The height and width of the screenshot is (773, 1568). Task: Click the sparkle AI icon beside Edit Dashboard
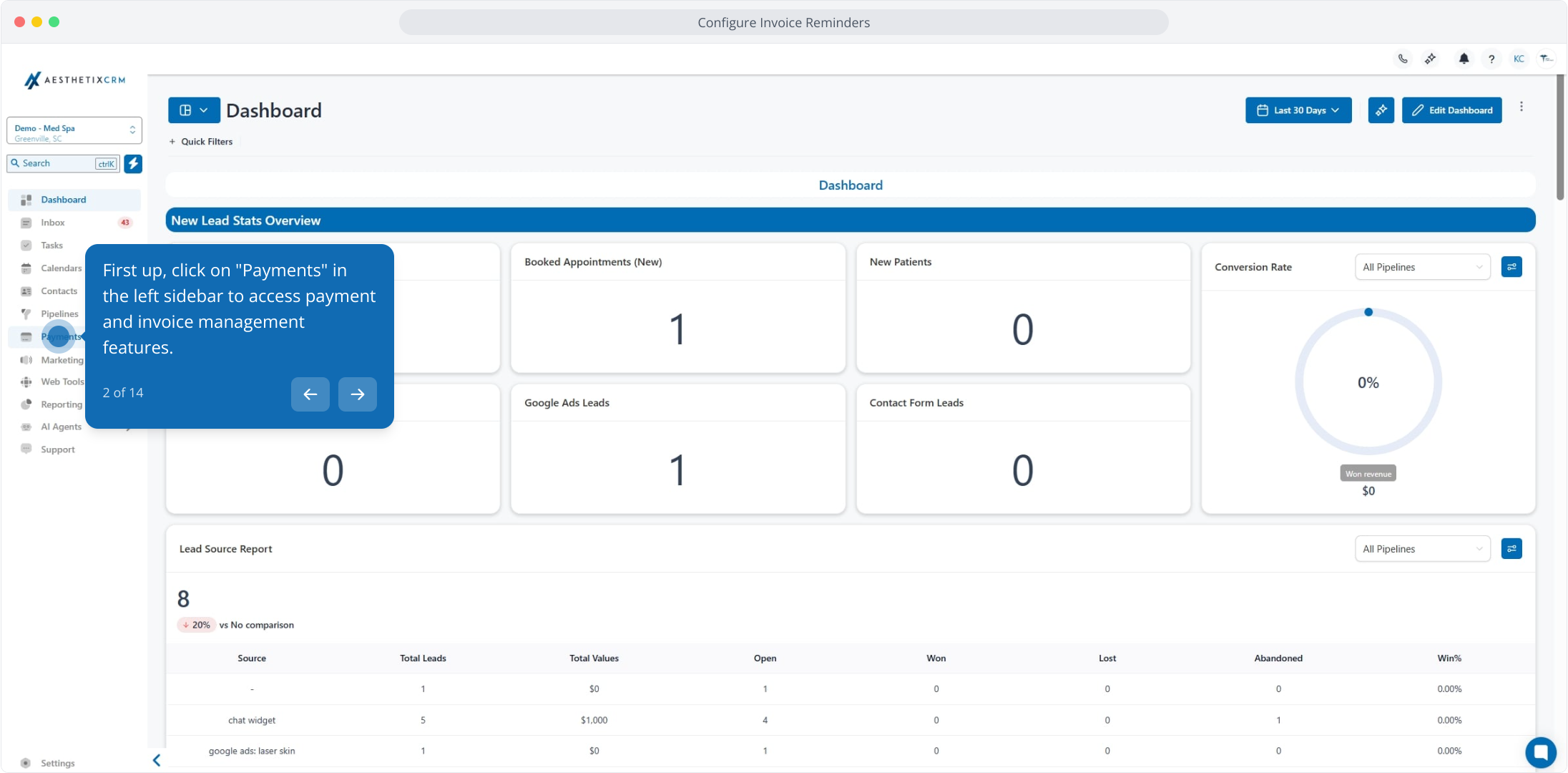[x=1381, y=110]
